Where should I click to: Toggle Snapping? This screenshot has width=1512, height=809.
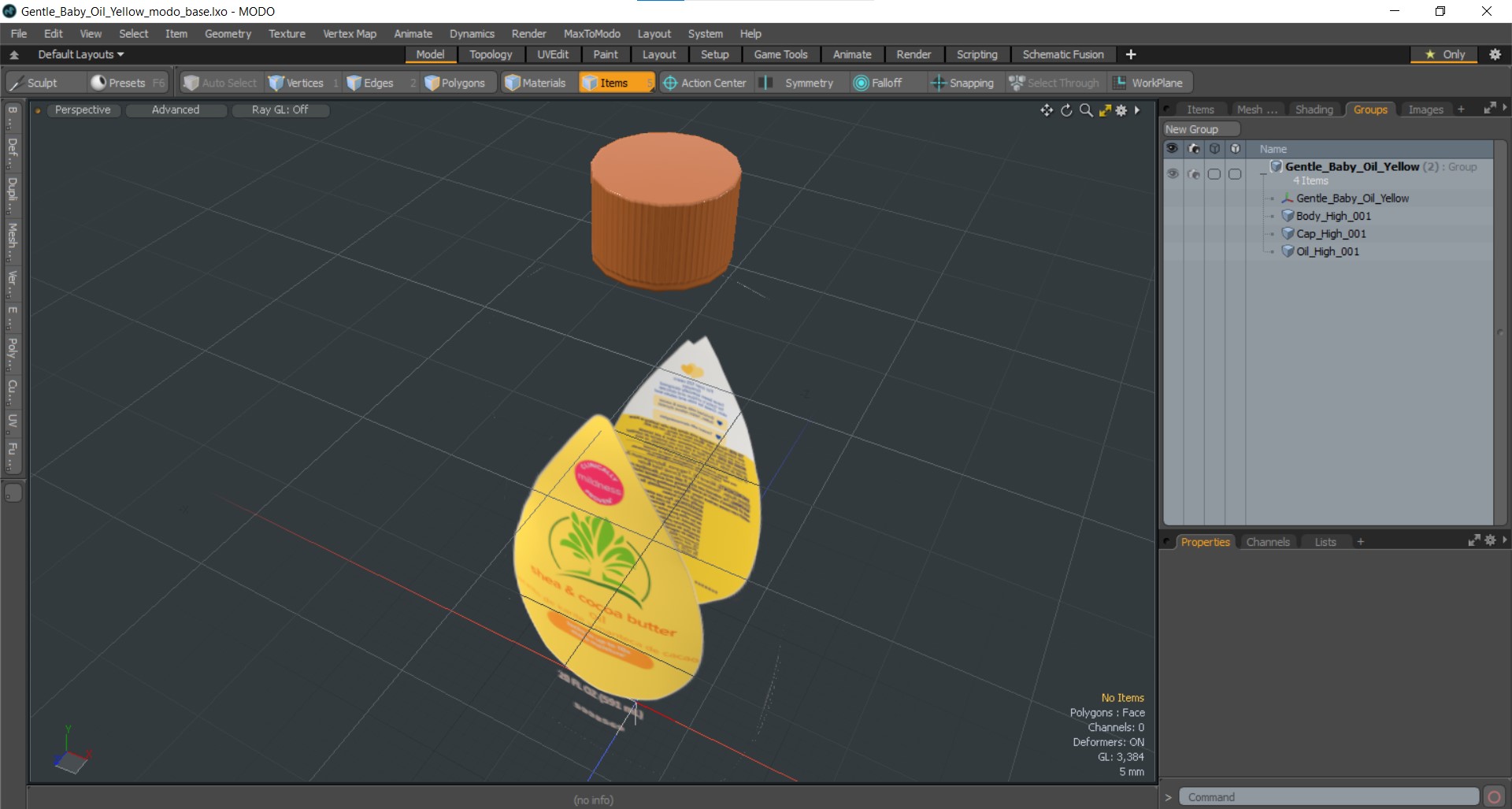point(963,83)
